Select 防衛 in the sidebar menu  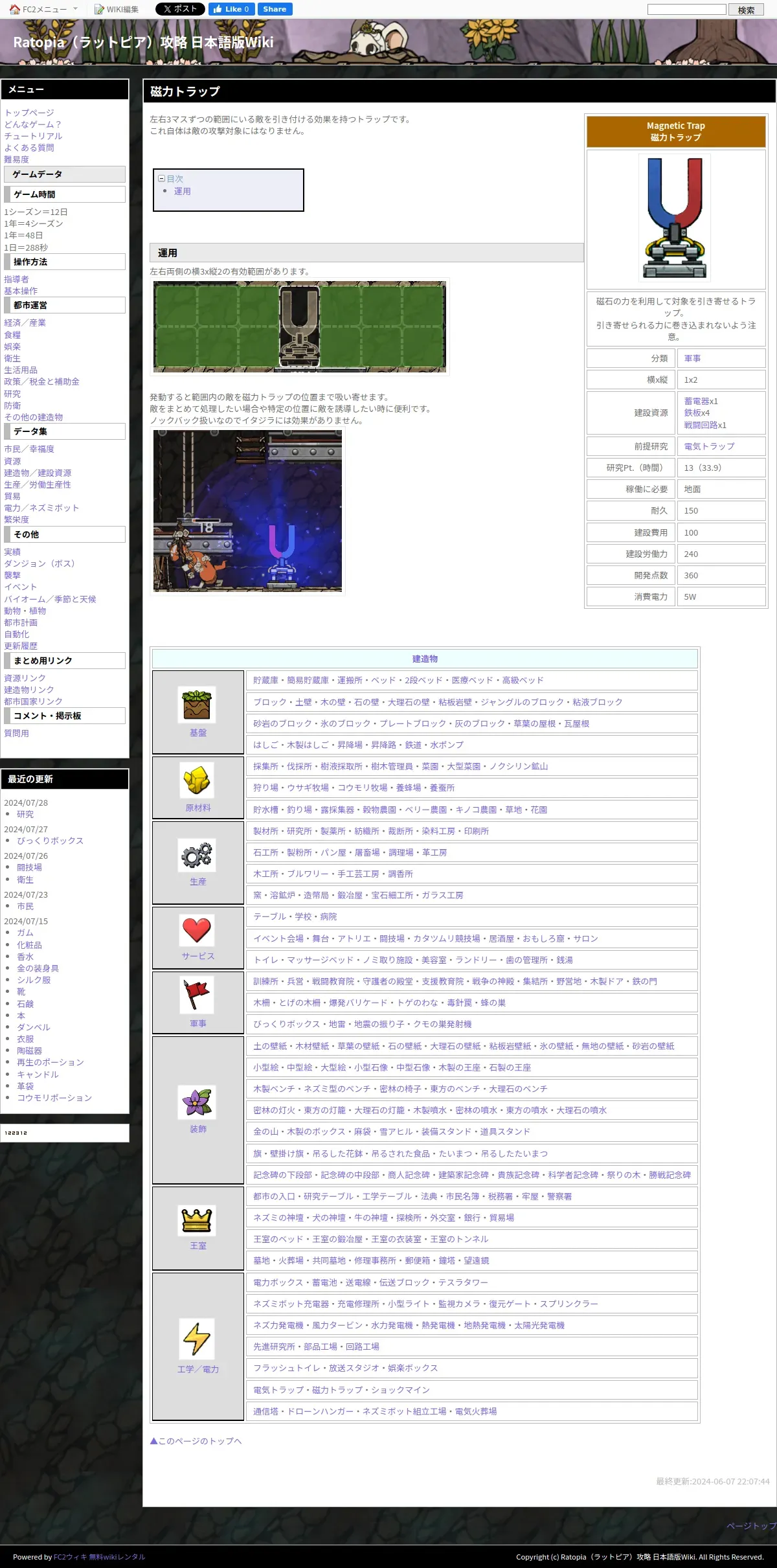pyautogui.click(x=12, y=405)
